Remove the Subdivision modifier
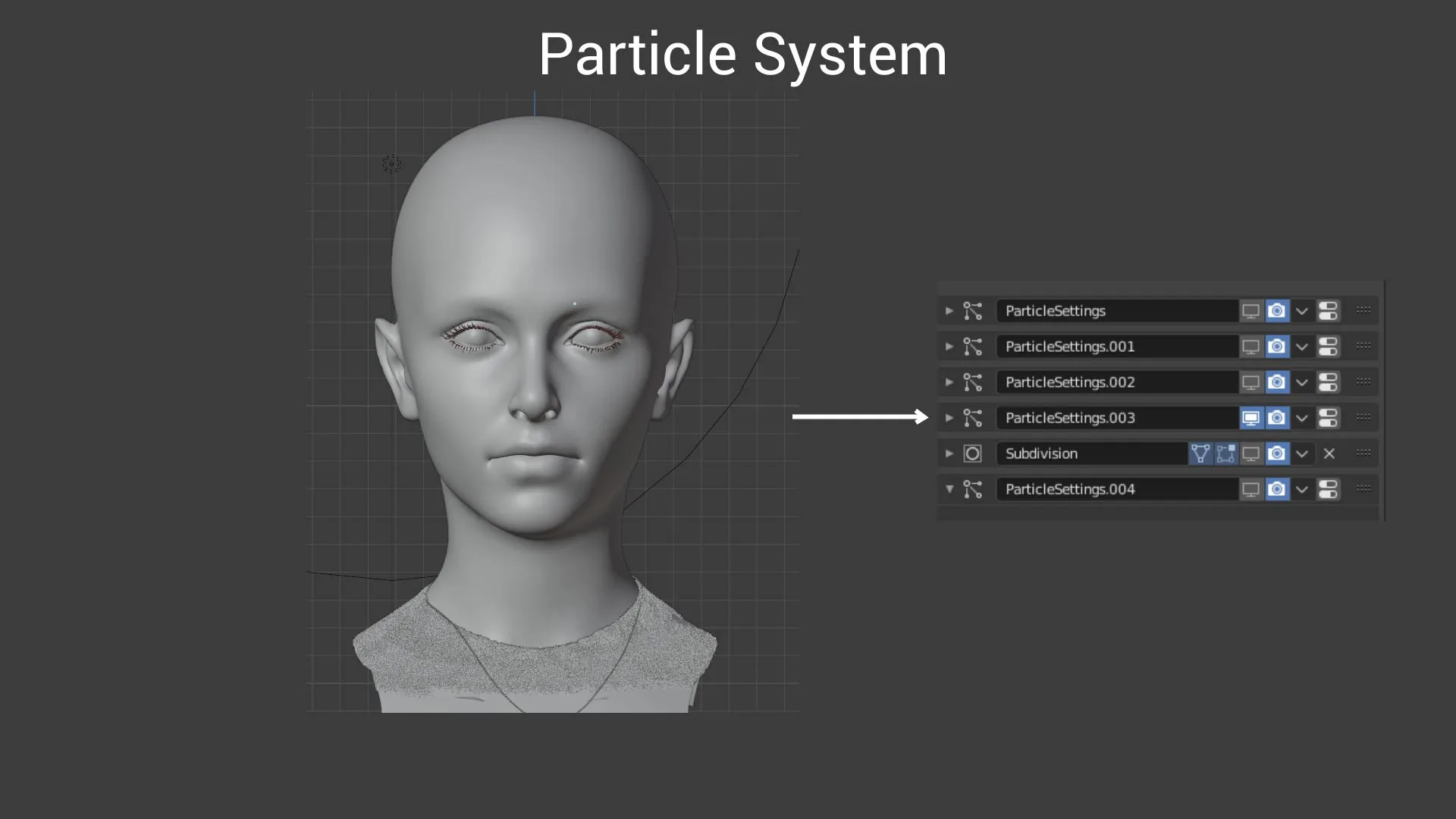The height and width of the screenshot is (819, 1456). [1329, 453]
